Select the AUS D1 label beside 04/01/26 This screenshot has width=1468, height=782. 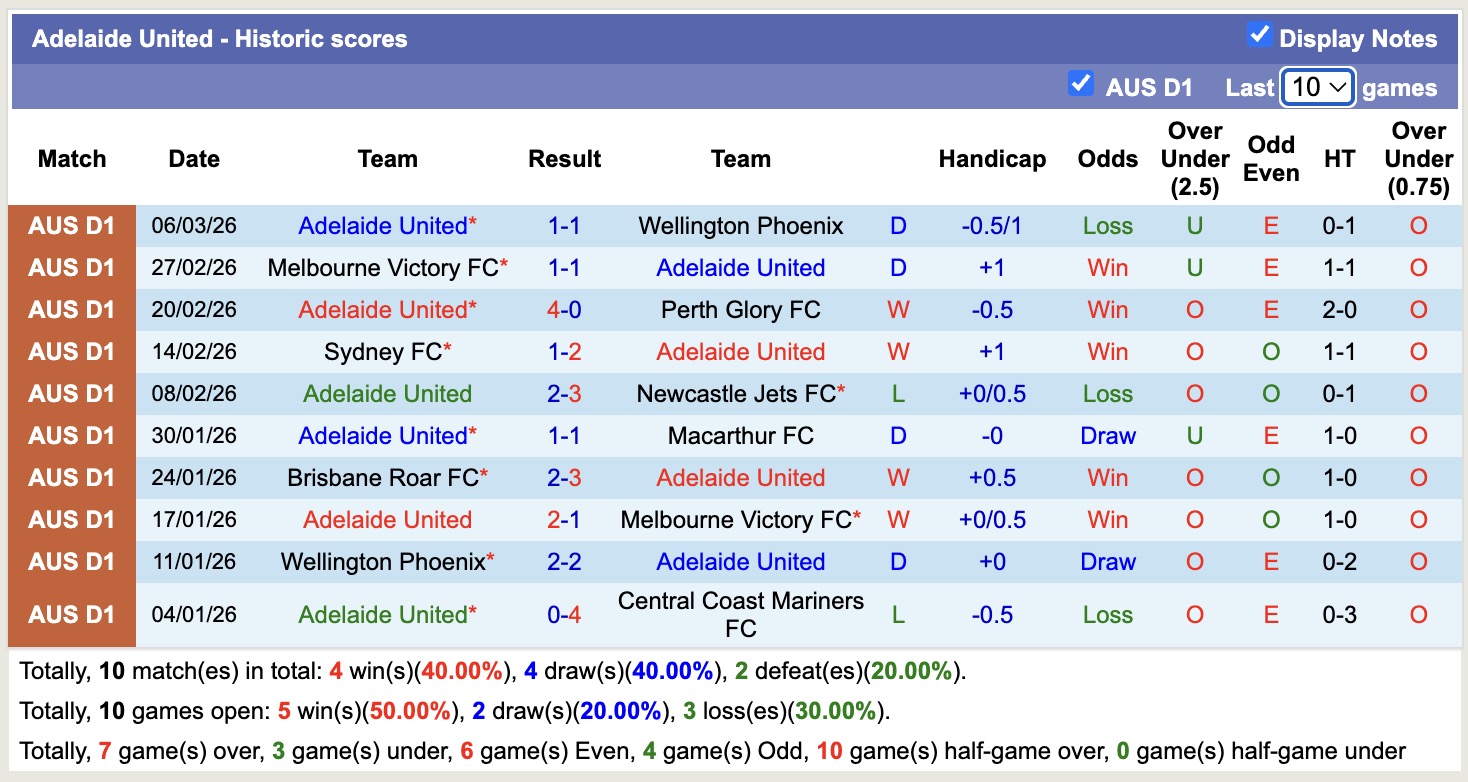pos(71,614)
